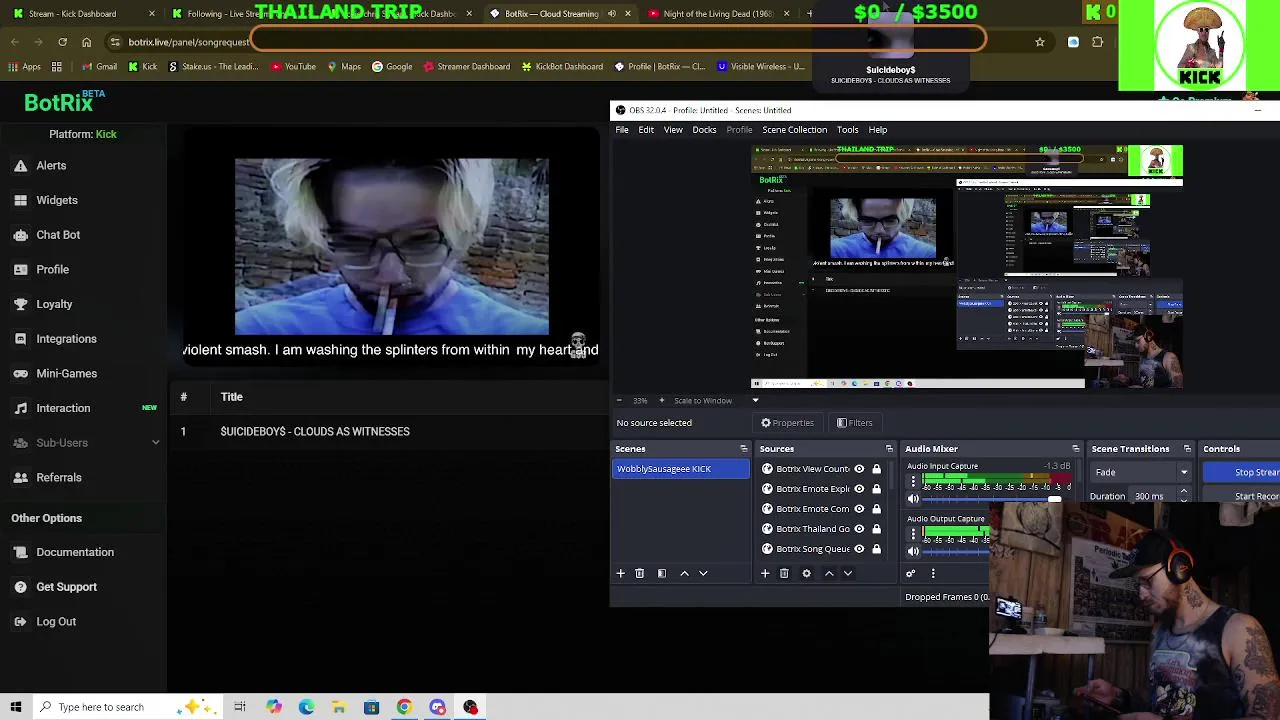This screenshot has height=720, width=1280.
Task: Toggle lock on Botrix Thailand Goal source
Action: coord(877,529)
